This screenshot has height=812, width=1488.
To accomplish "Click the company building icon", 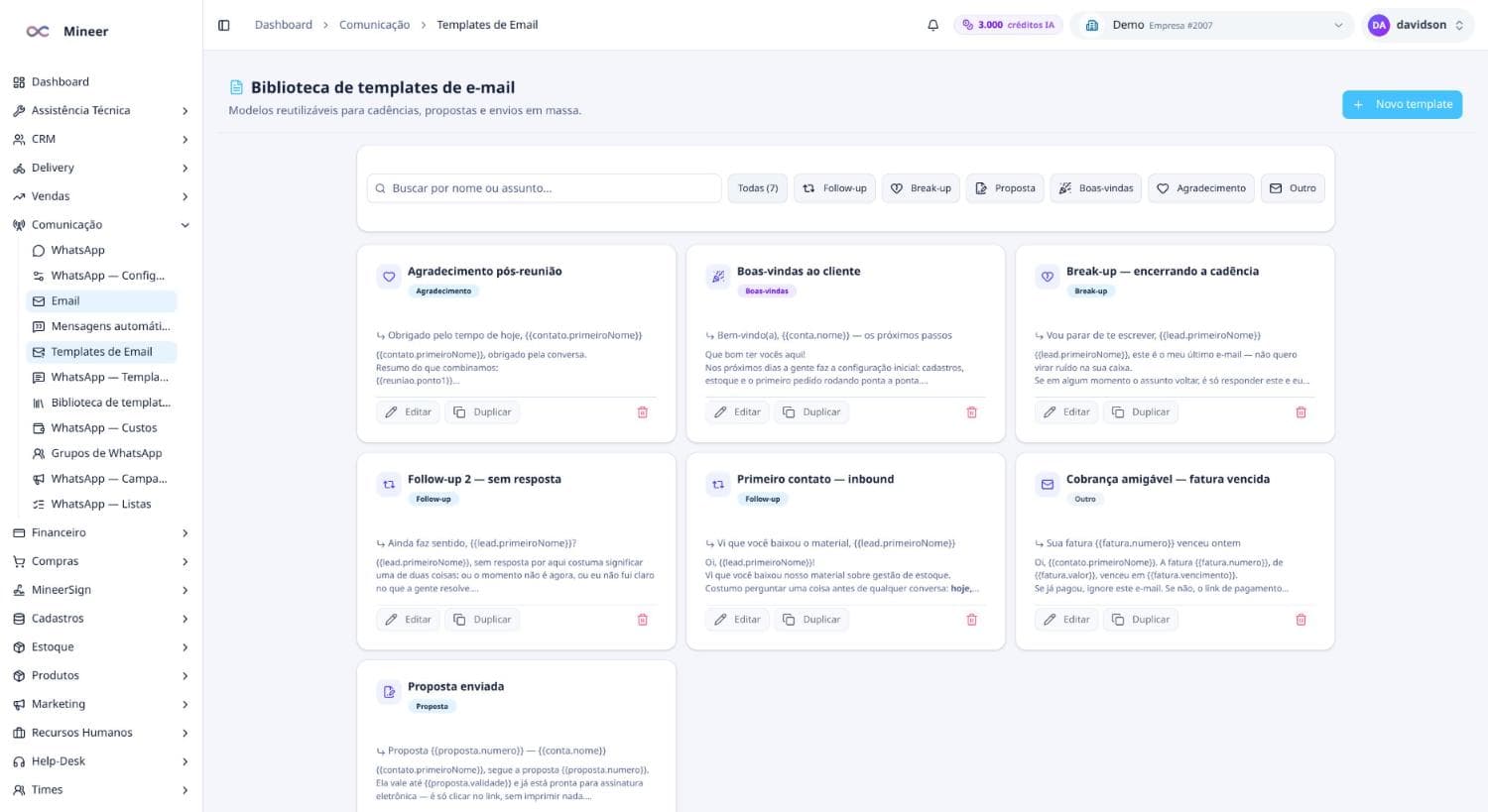I will point(1092,25).
